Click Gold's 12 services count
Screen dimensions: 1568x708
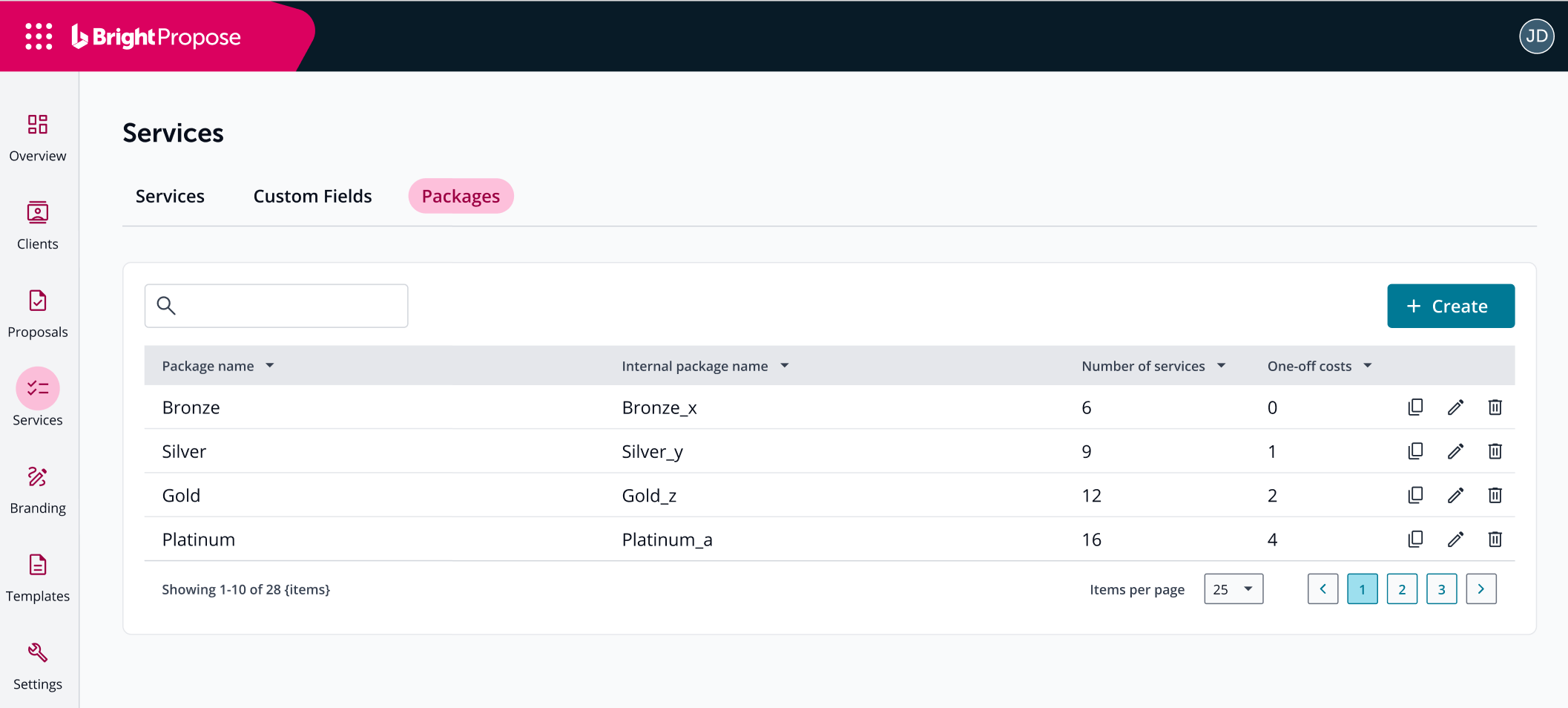[1091, 495]
